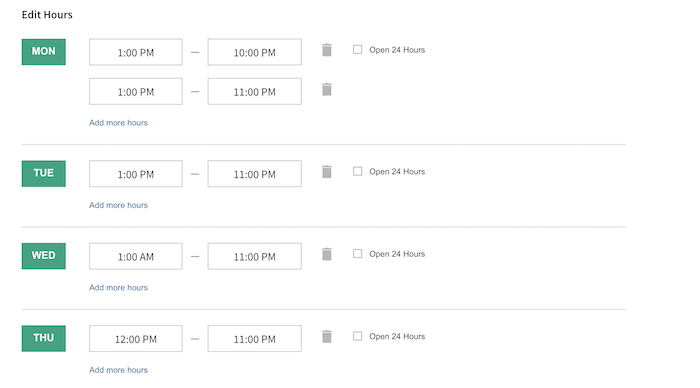Select Tuesday's 11:00 PM closing time field
This screenshot has width=700, height=388.
tap(254, 174)
